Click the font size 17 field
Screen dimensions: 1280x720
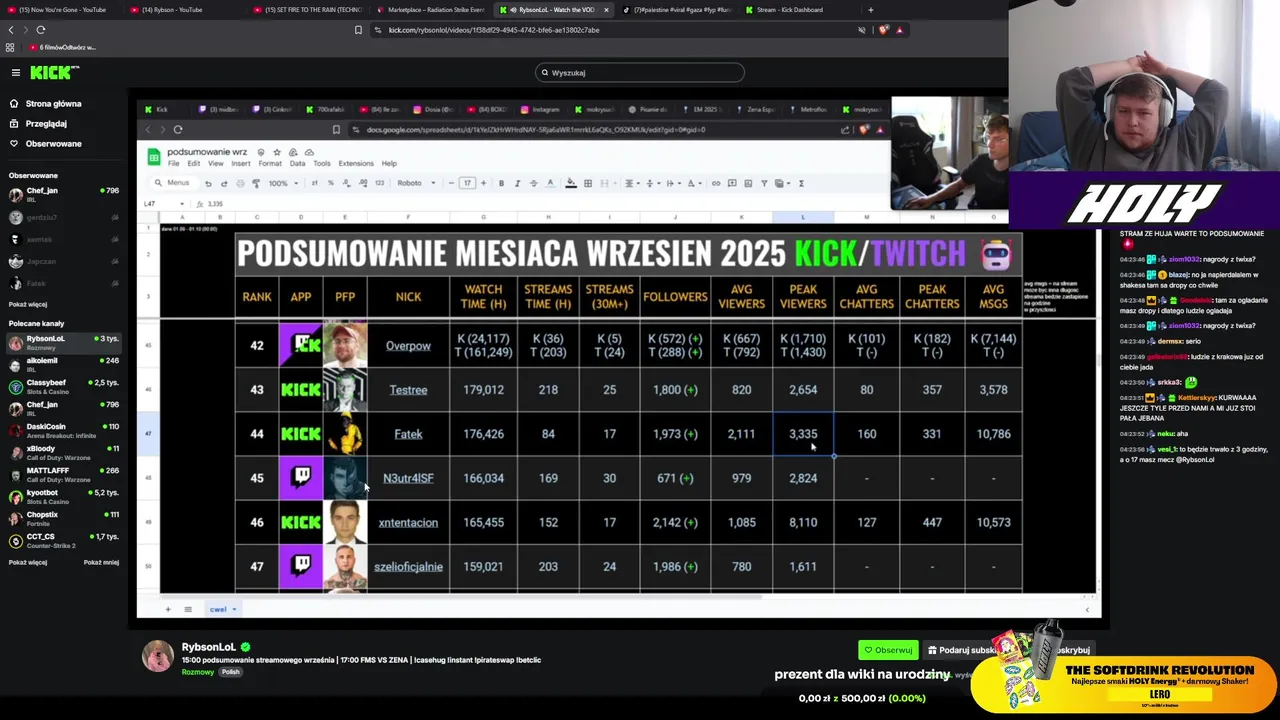tap(467, 183)
